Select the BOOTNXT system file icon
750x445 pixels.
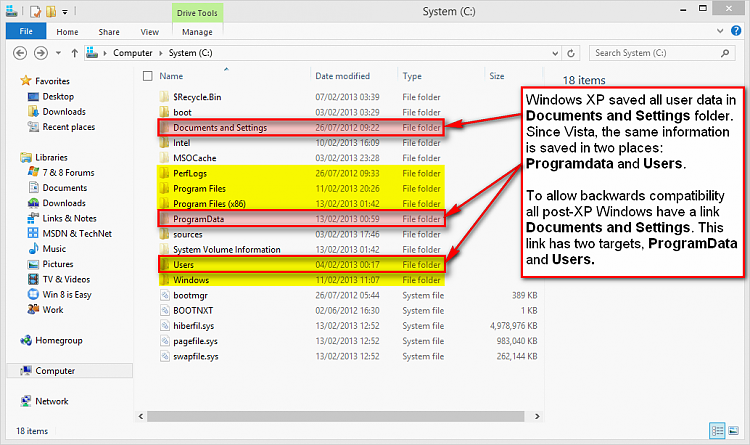coord(165,311)
